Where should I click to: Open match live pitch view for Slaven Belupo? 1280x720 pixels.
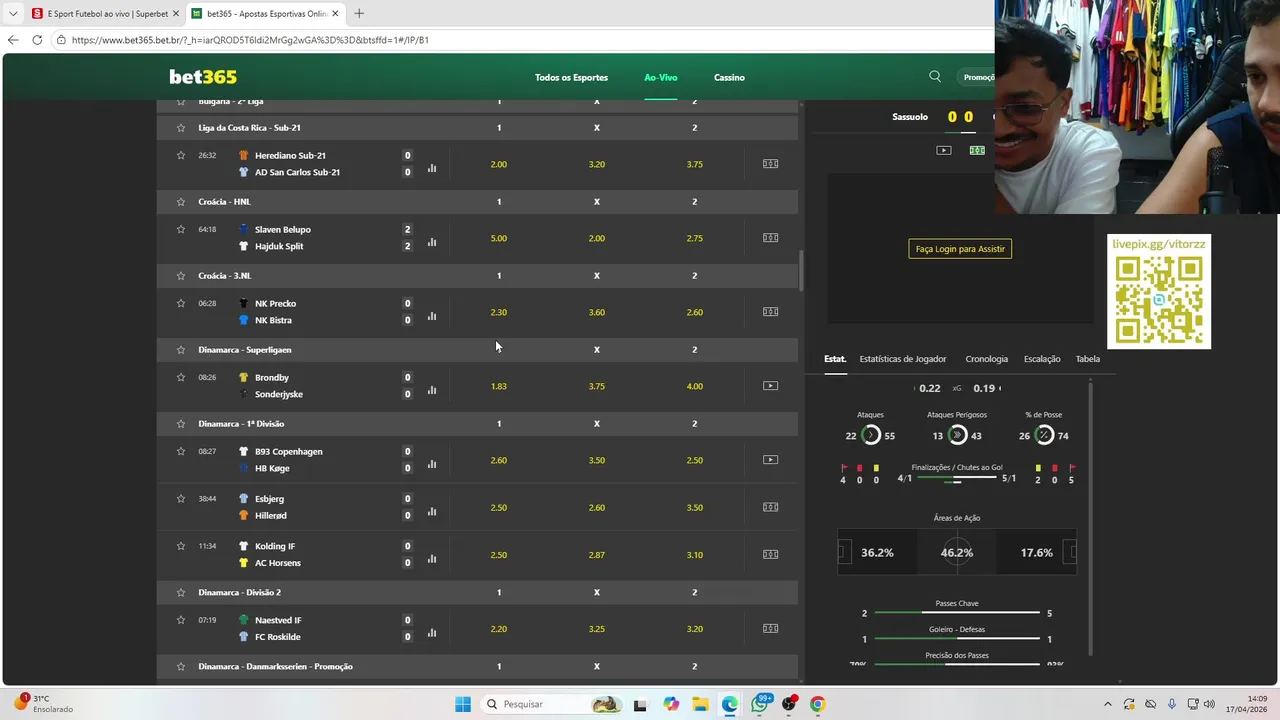[770, 238]
